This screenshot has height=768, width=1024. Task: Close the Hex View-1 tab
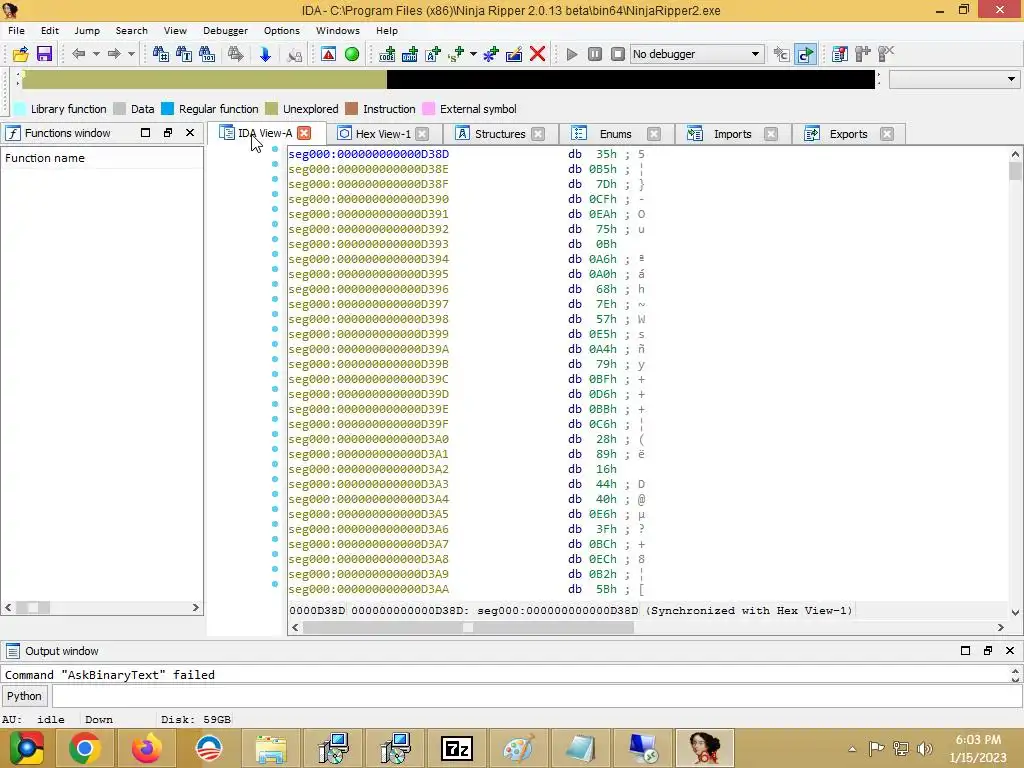(x=423, y=134)
